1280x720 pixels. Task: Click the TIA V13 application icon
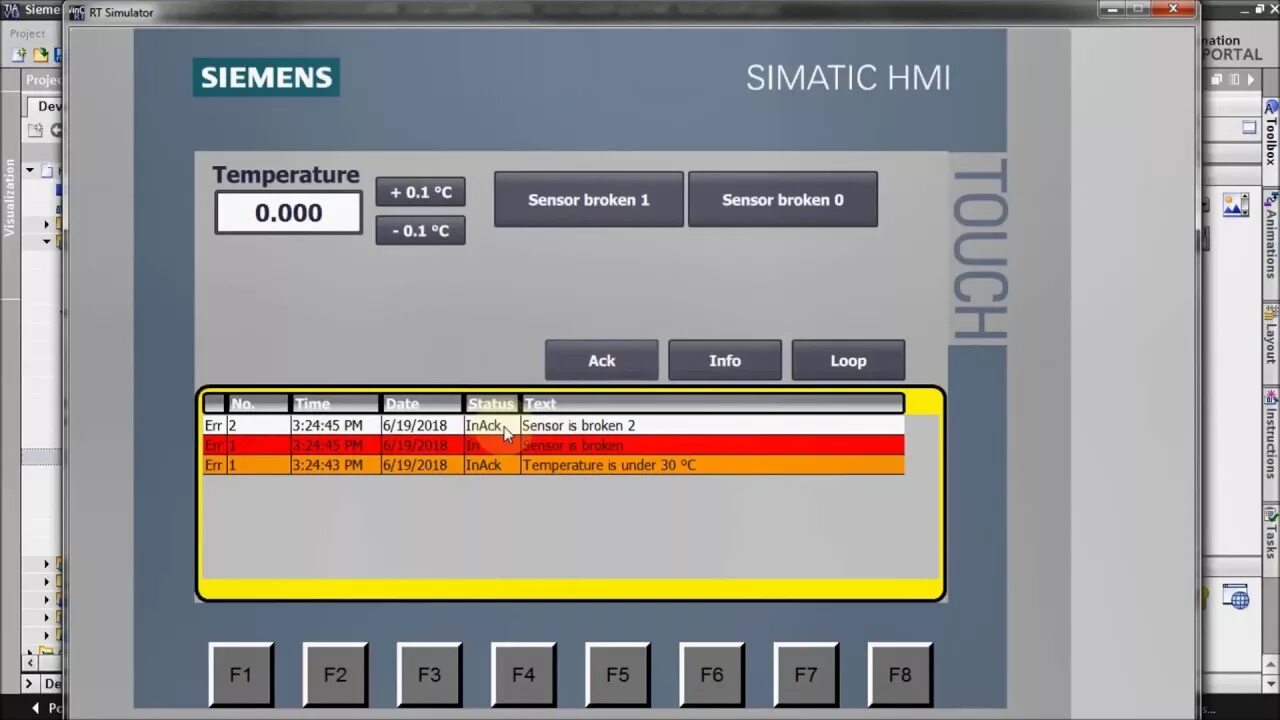[11, 10]
